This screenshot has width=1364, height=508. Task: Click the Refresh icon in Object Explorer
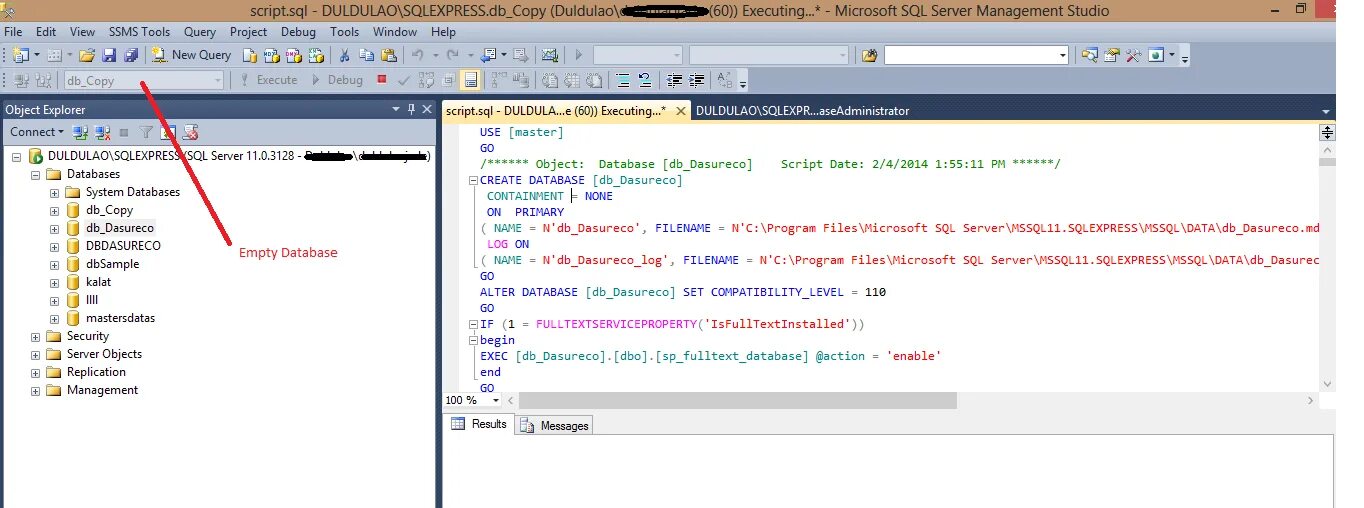168,132
